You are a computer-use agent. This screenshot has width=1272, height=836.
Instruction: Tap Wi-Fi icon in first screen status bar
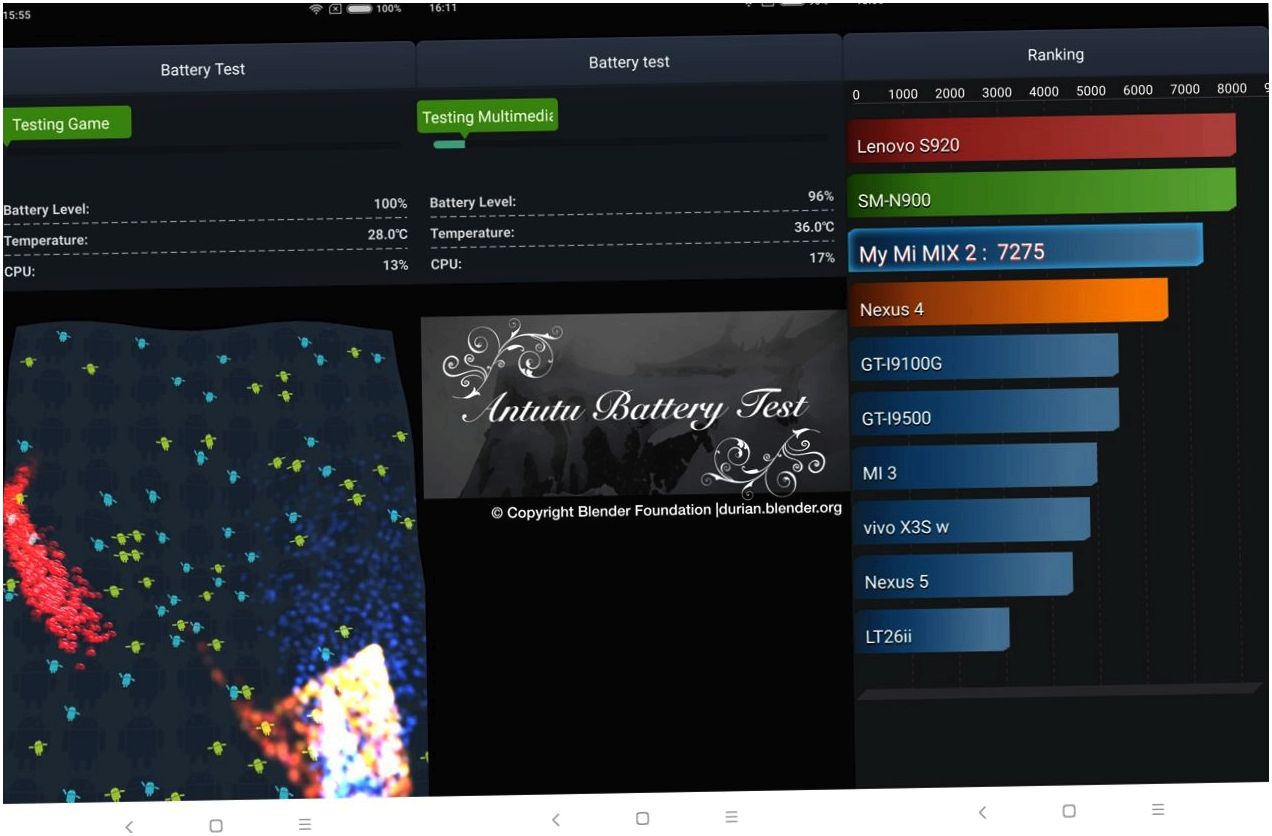(316, 9)
